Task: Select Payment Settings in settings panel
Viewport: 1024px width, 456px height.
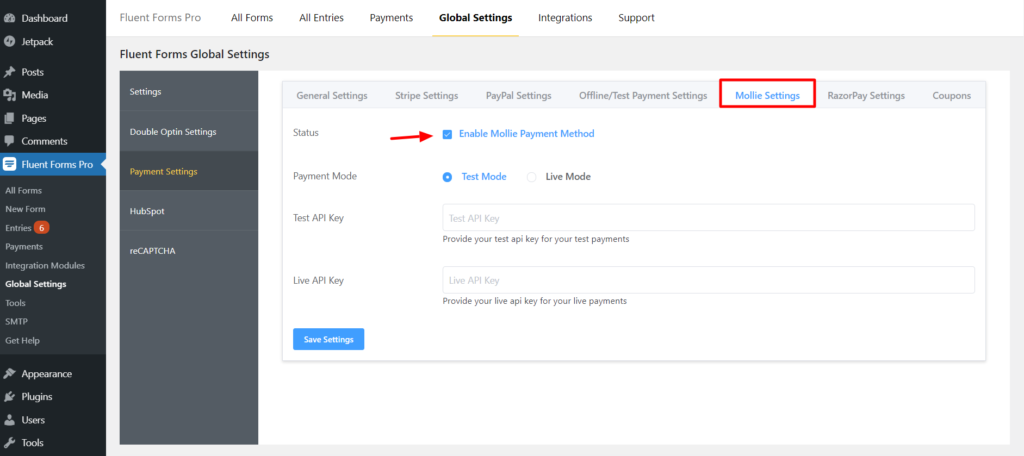Action: click(189, 171)
